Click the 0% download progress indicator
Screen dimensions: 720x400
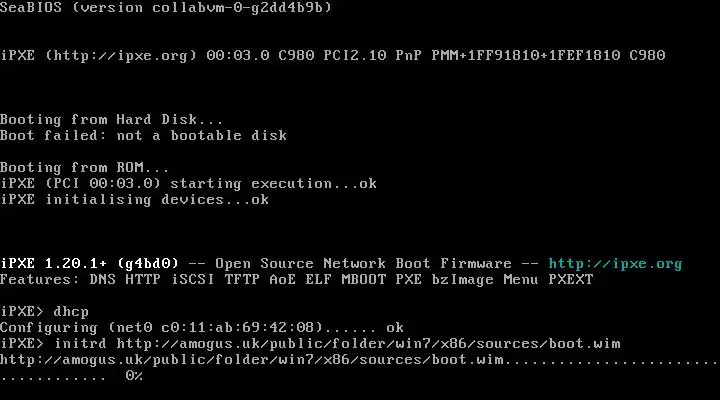pos(134,376)
